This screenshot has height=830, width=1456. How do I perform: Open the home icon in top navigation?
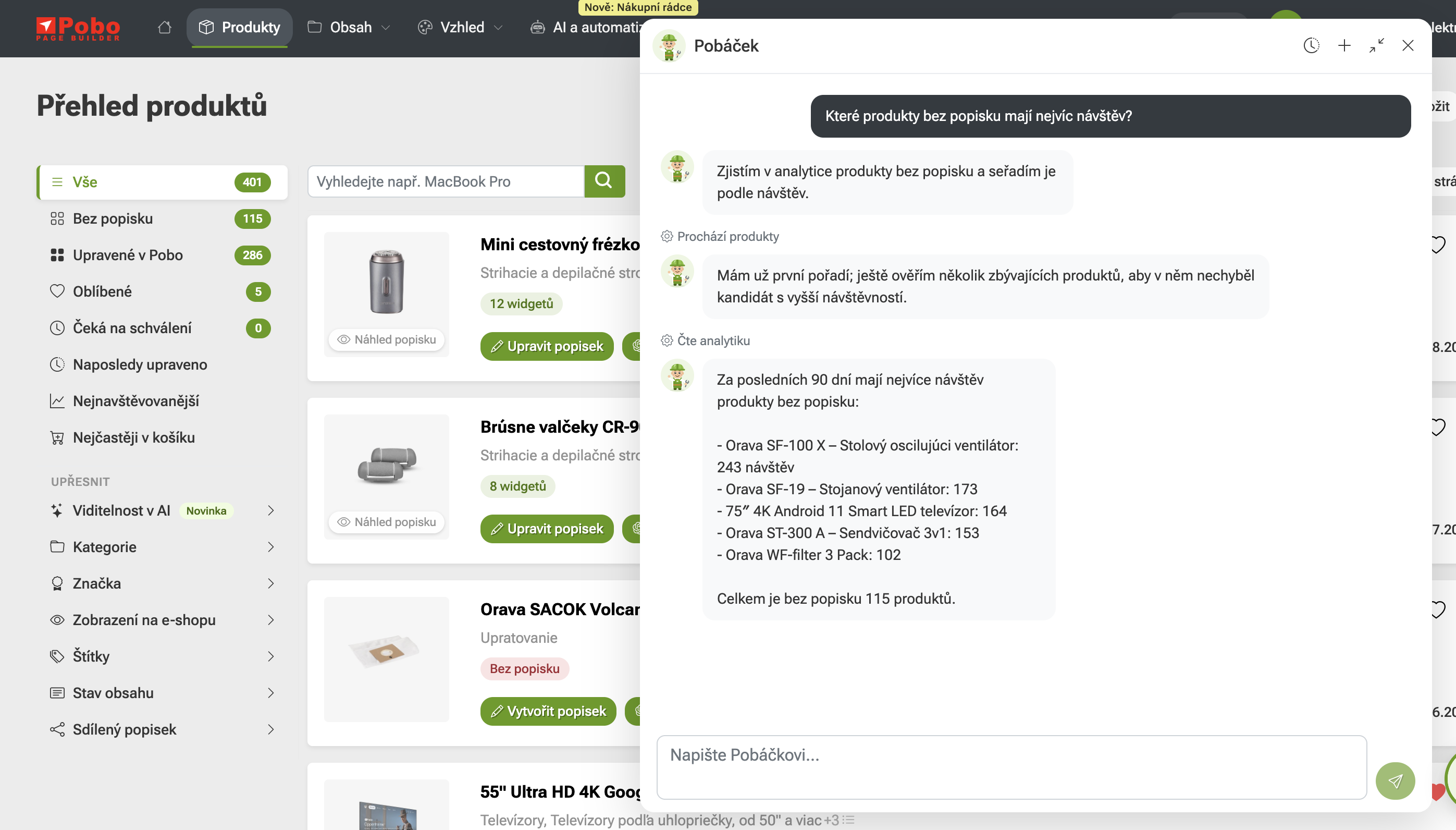point(165,27)
